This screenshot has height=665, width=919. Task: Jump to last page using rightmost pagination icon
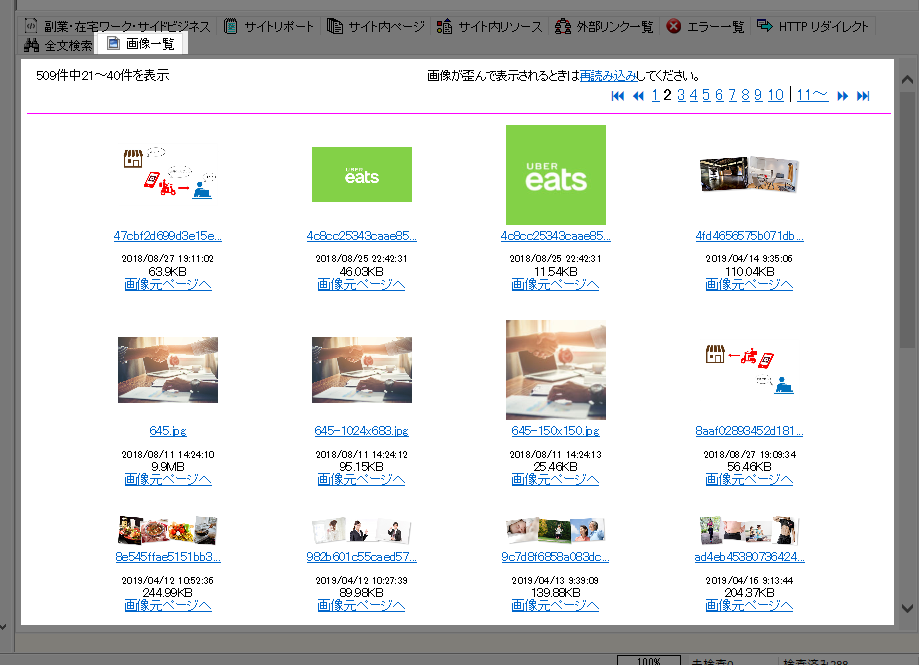tap(863, 95)
